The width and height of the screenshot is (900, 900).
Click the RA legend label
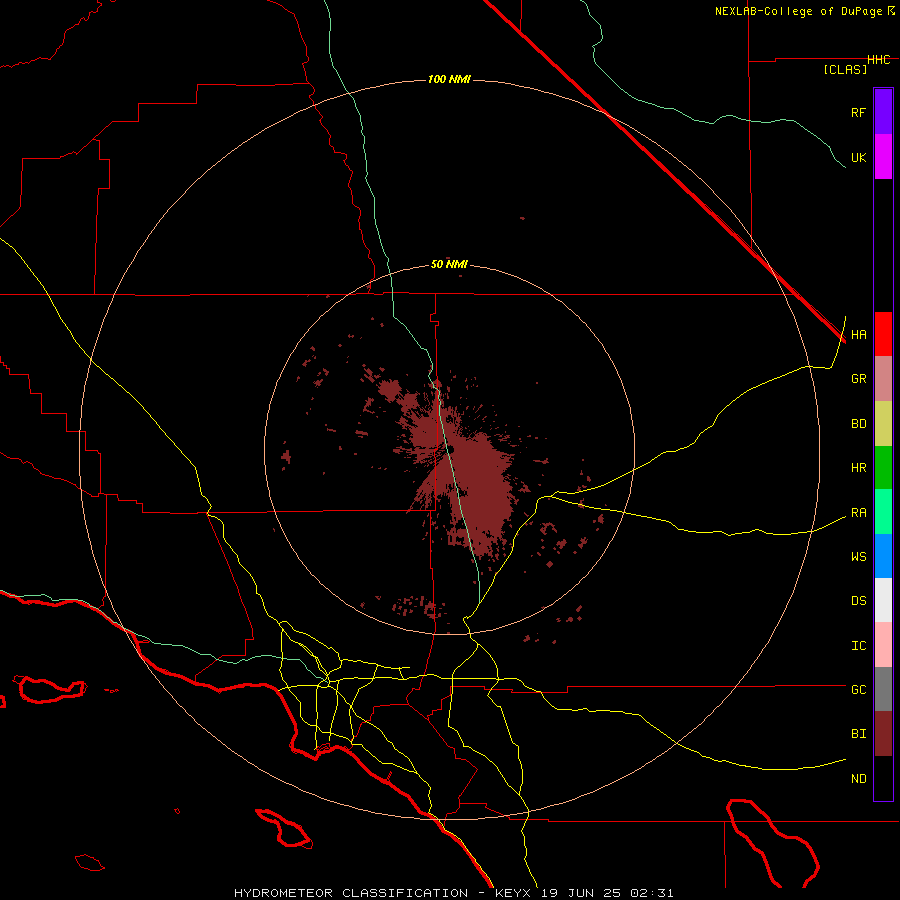[x=859, y=513]
